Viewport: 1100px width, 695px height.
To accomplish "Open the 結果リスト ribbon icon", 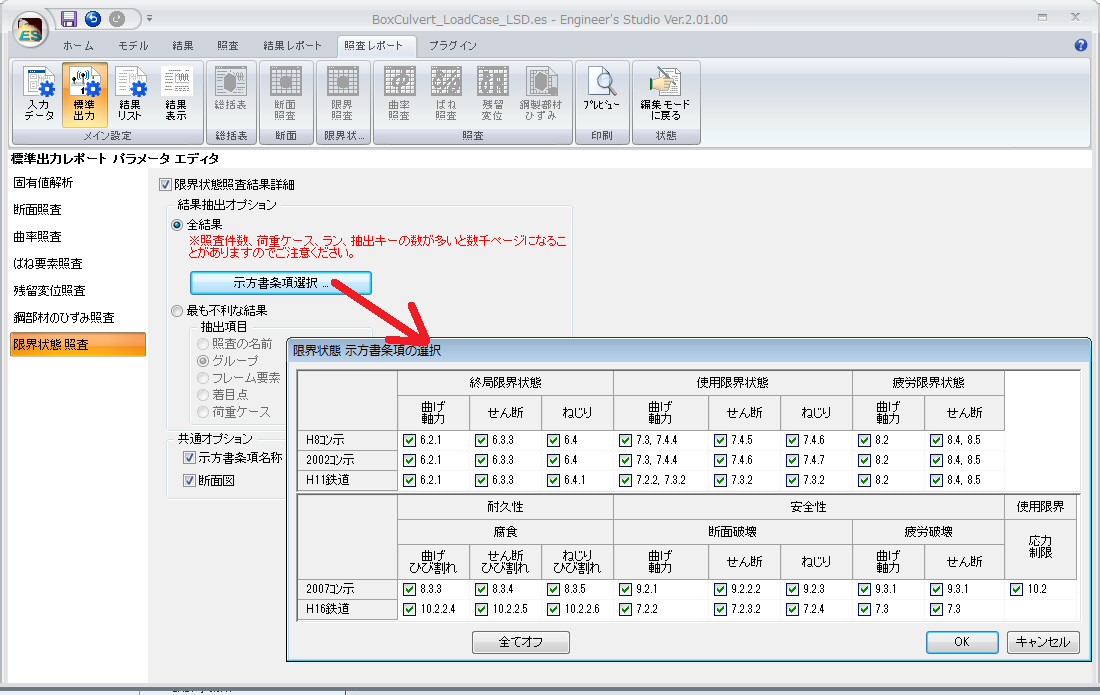I will tap(130, 94).
